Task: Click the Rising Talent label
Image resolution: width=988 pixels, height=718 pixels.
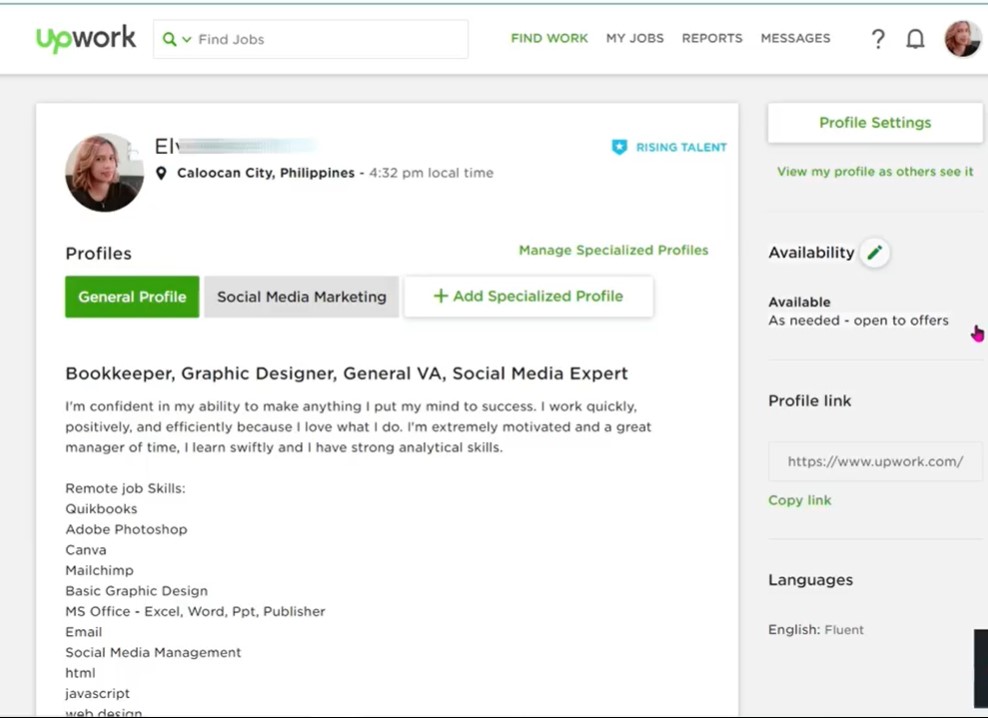Action: click(681, 148)
